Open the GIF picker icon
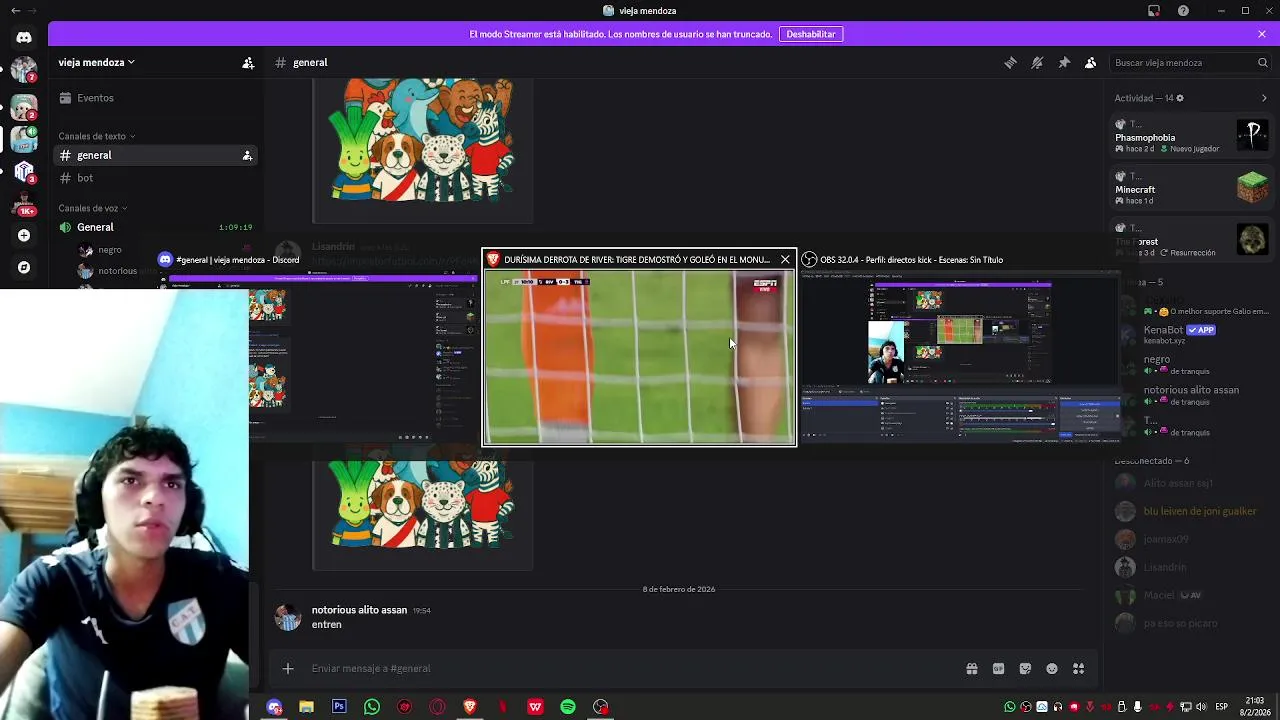 point(998,669)
